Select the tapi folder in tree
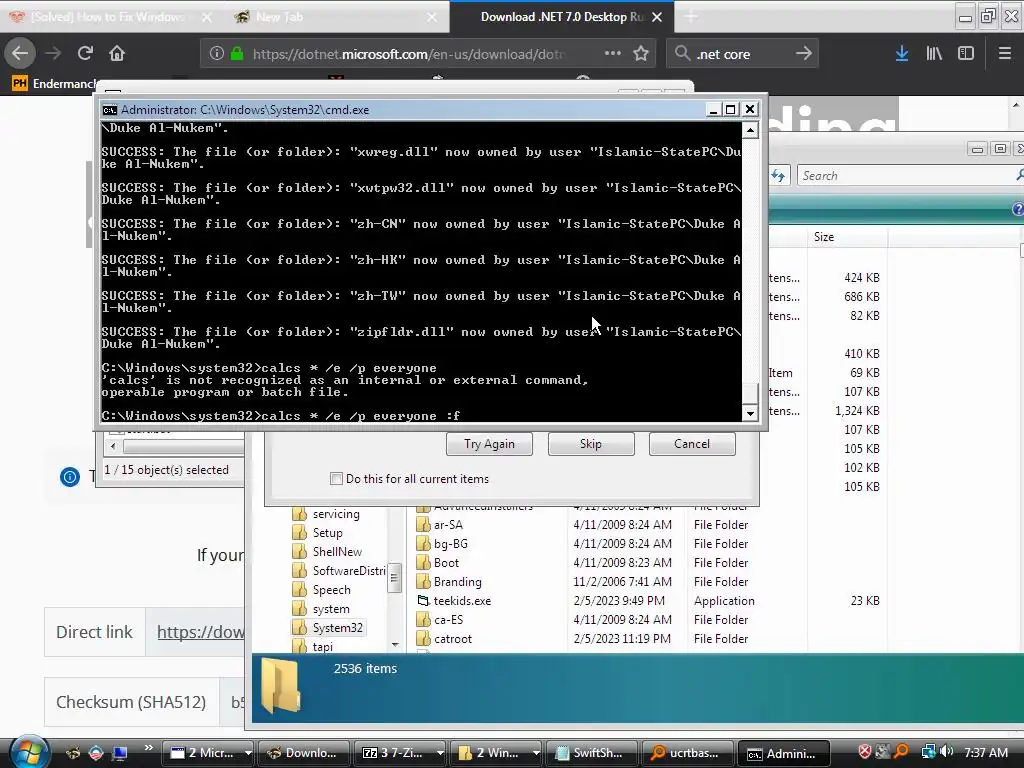 [322, 647]
